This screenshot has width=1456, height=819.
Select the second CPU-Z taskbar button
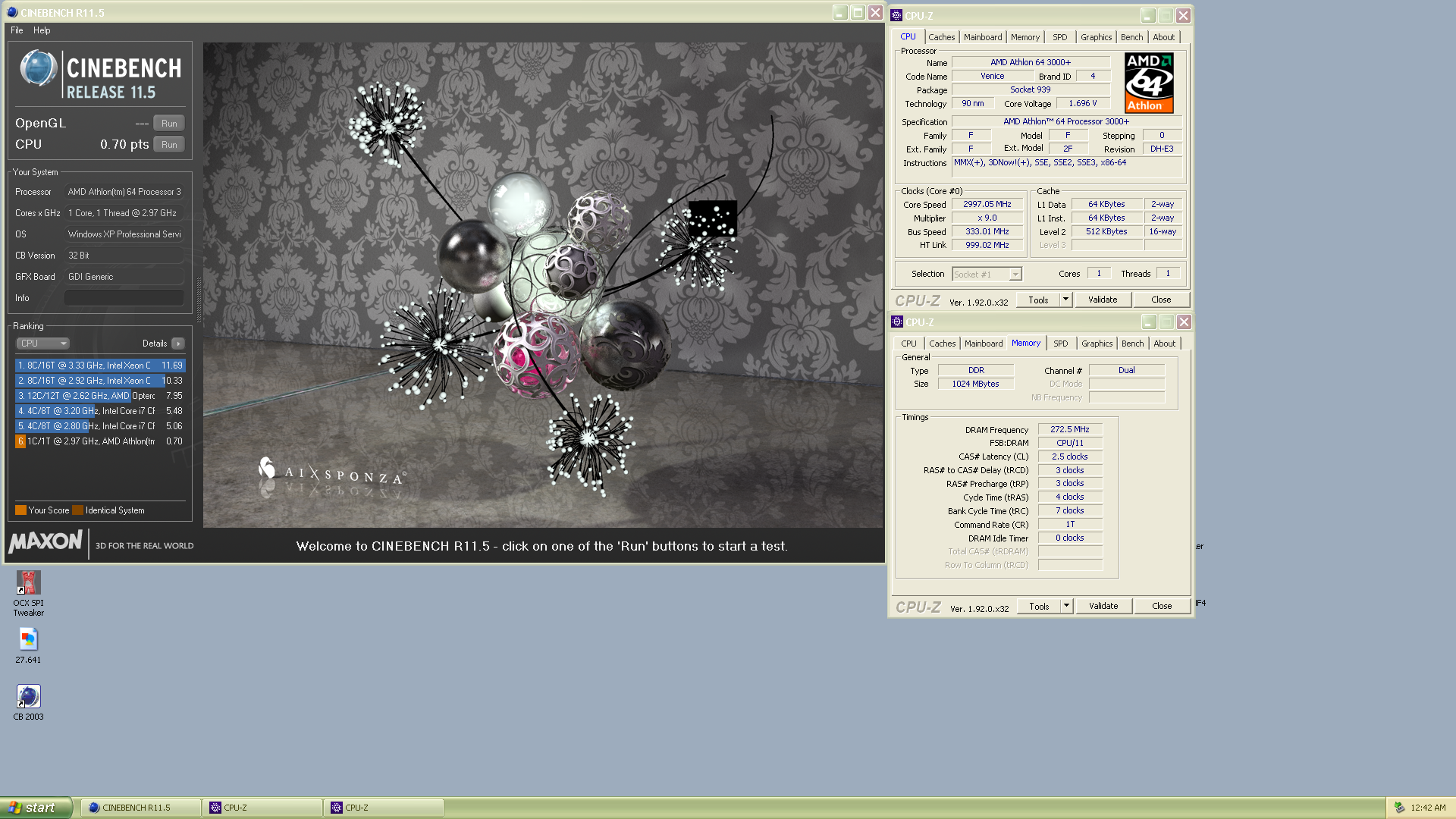pos(384,808)
